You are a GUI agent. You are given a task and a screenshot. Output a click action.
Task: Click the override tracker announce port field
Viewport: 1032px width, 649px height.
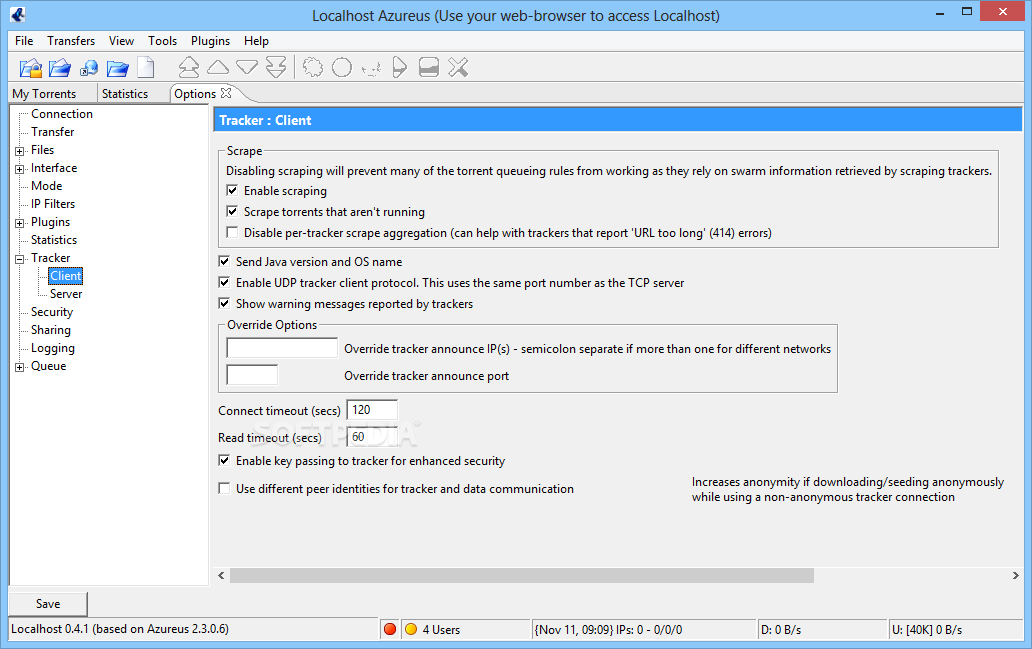coord(252,375)
